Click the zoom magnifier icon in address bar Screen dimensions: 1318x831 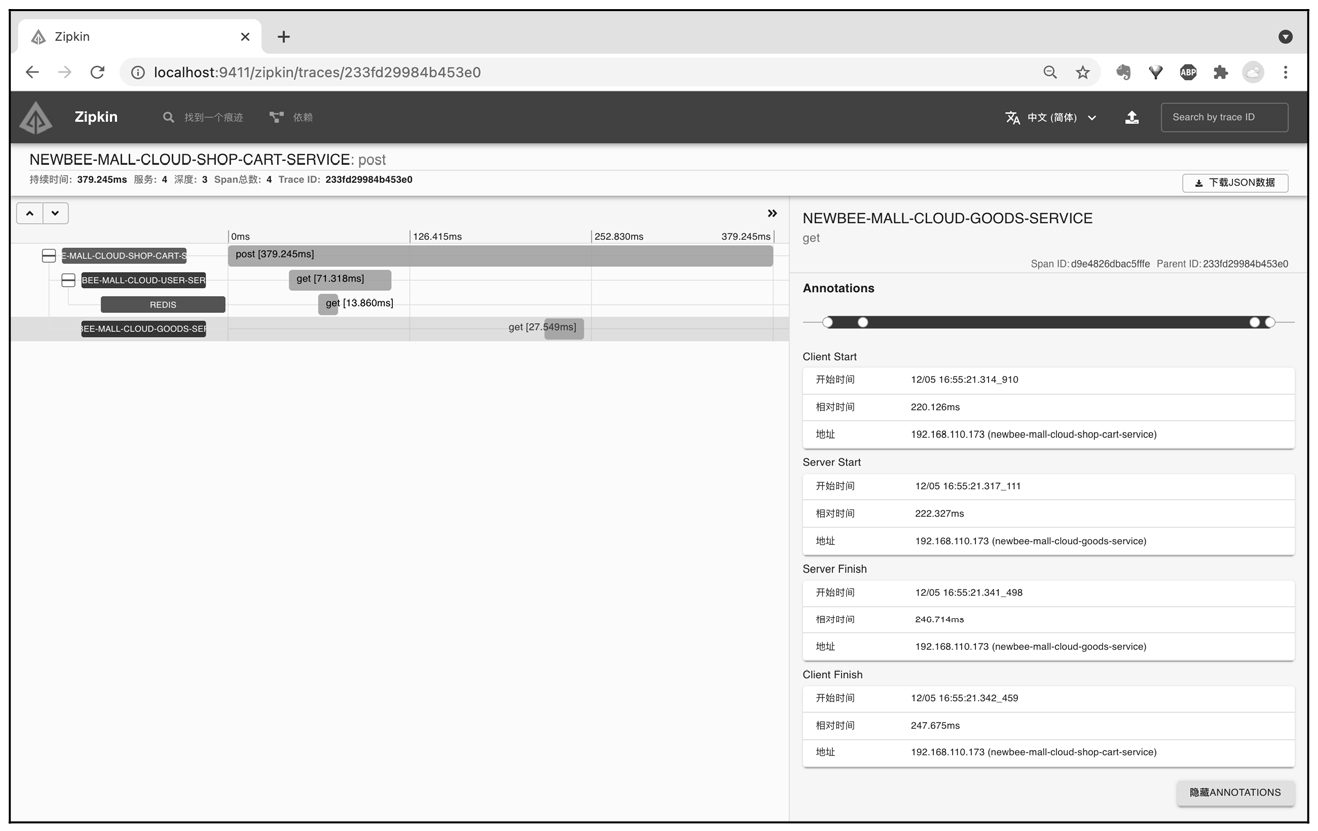coord(1050,72)
